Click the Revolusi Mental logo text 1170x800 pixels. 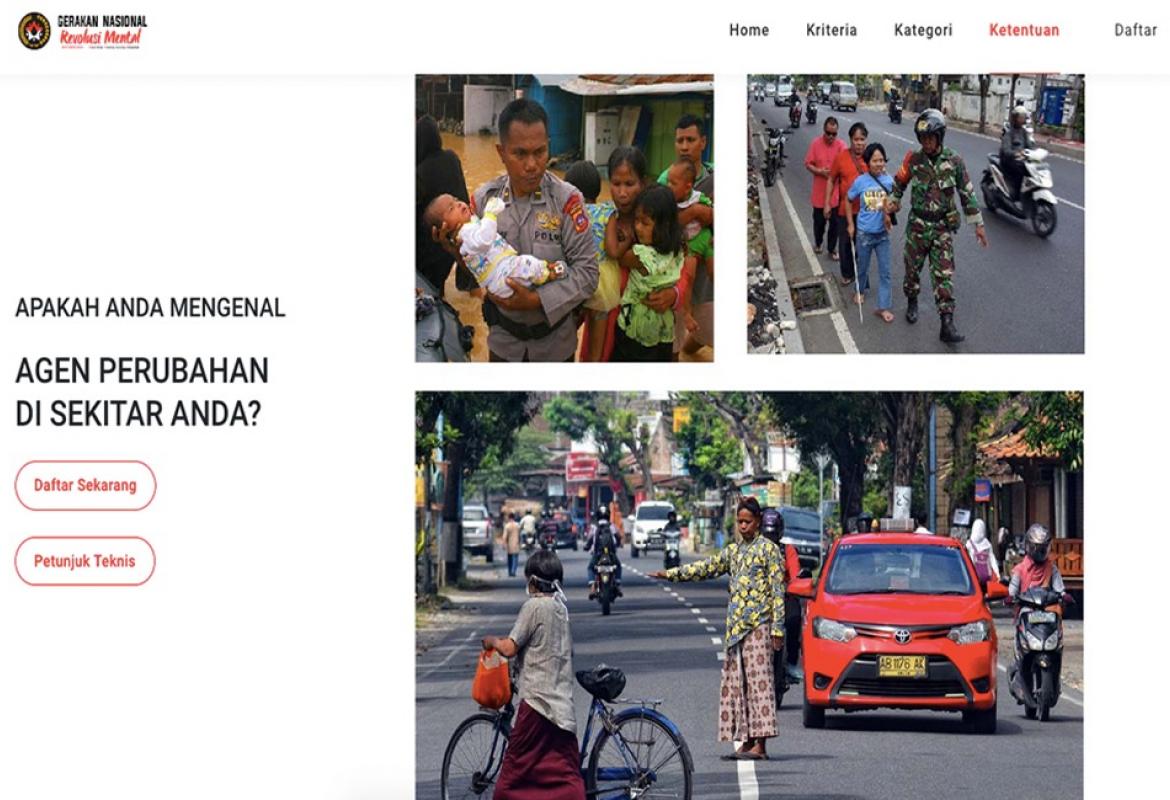click(102, 38)
